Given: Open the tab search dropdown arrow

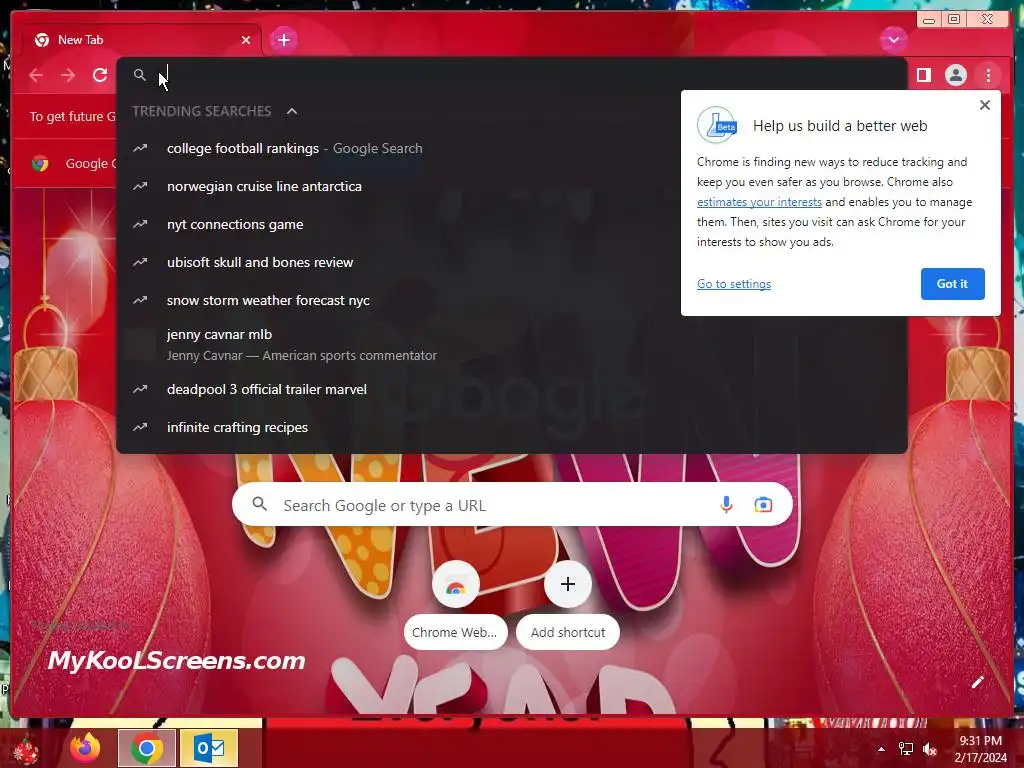Looking at the screenshot, I should pos(893,40).
